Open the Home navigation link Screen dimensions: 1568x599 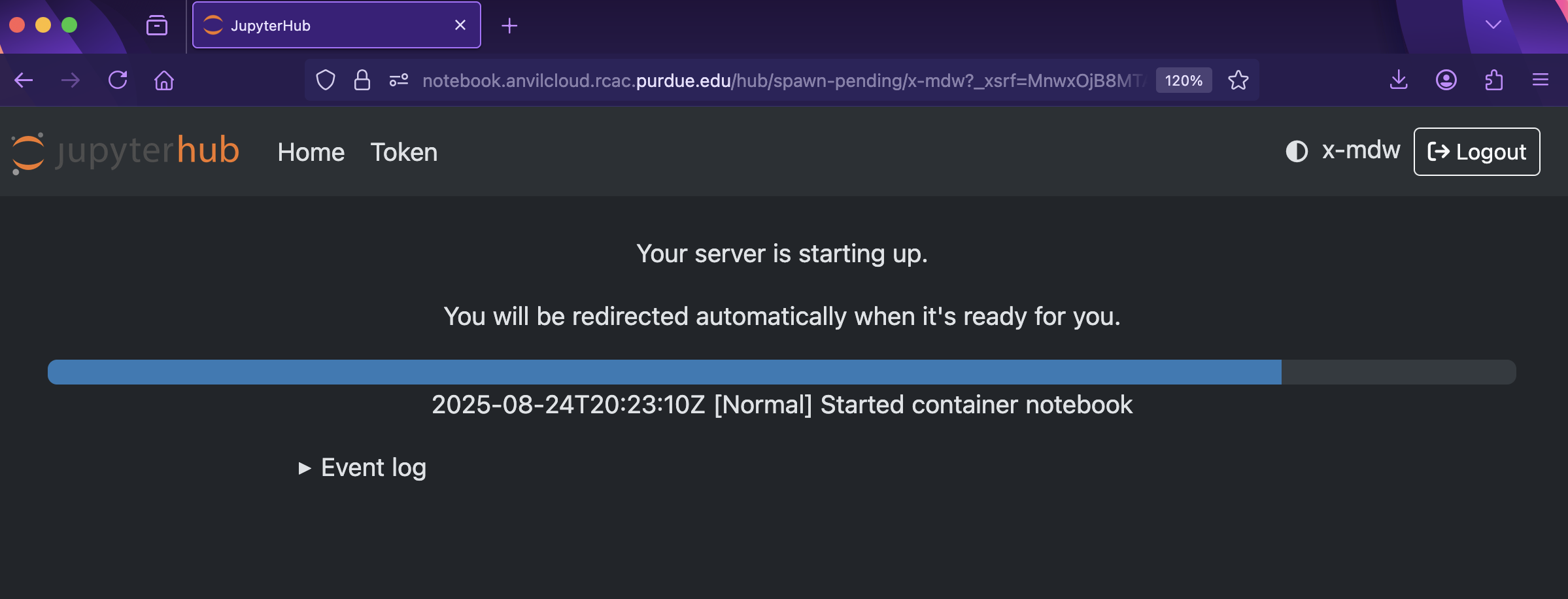[311, 152]
